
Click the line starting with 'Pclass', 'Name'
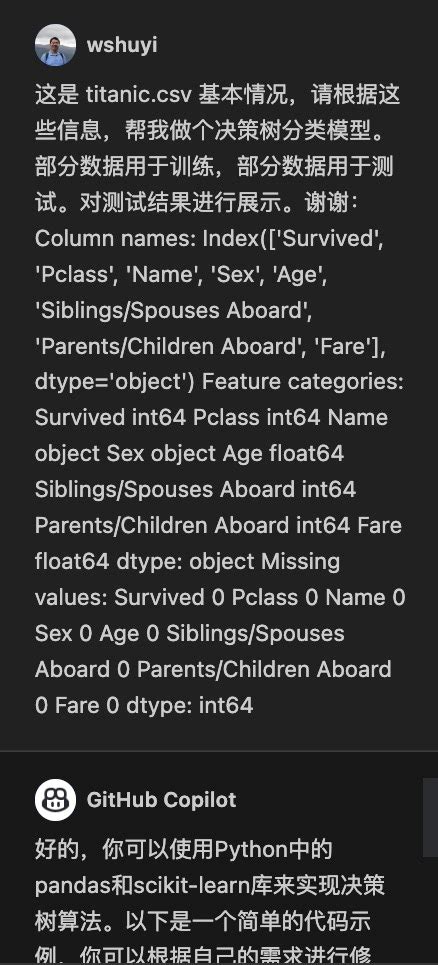(x=181, y=274)
